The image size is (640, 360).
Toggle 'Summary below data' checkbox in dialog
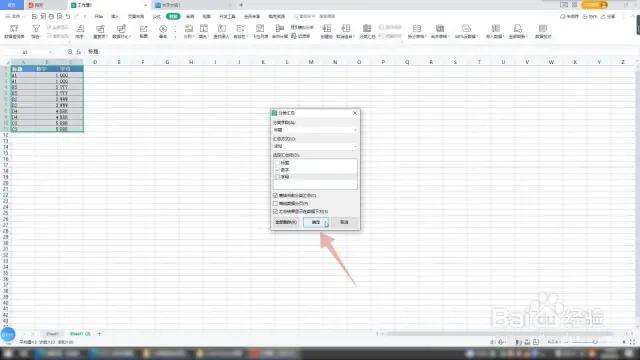[276, 211]
